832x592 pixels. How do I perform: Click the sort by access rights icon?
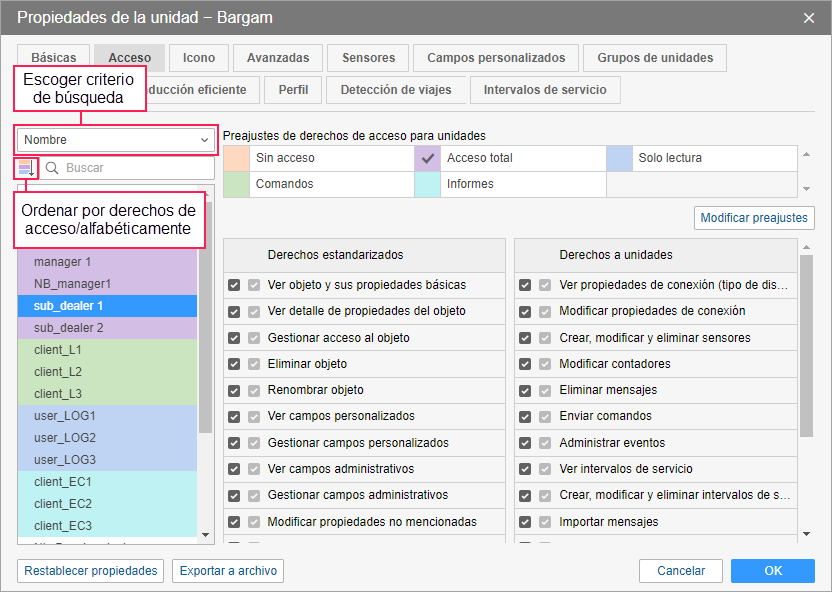pos(26,168)
